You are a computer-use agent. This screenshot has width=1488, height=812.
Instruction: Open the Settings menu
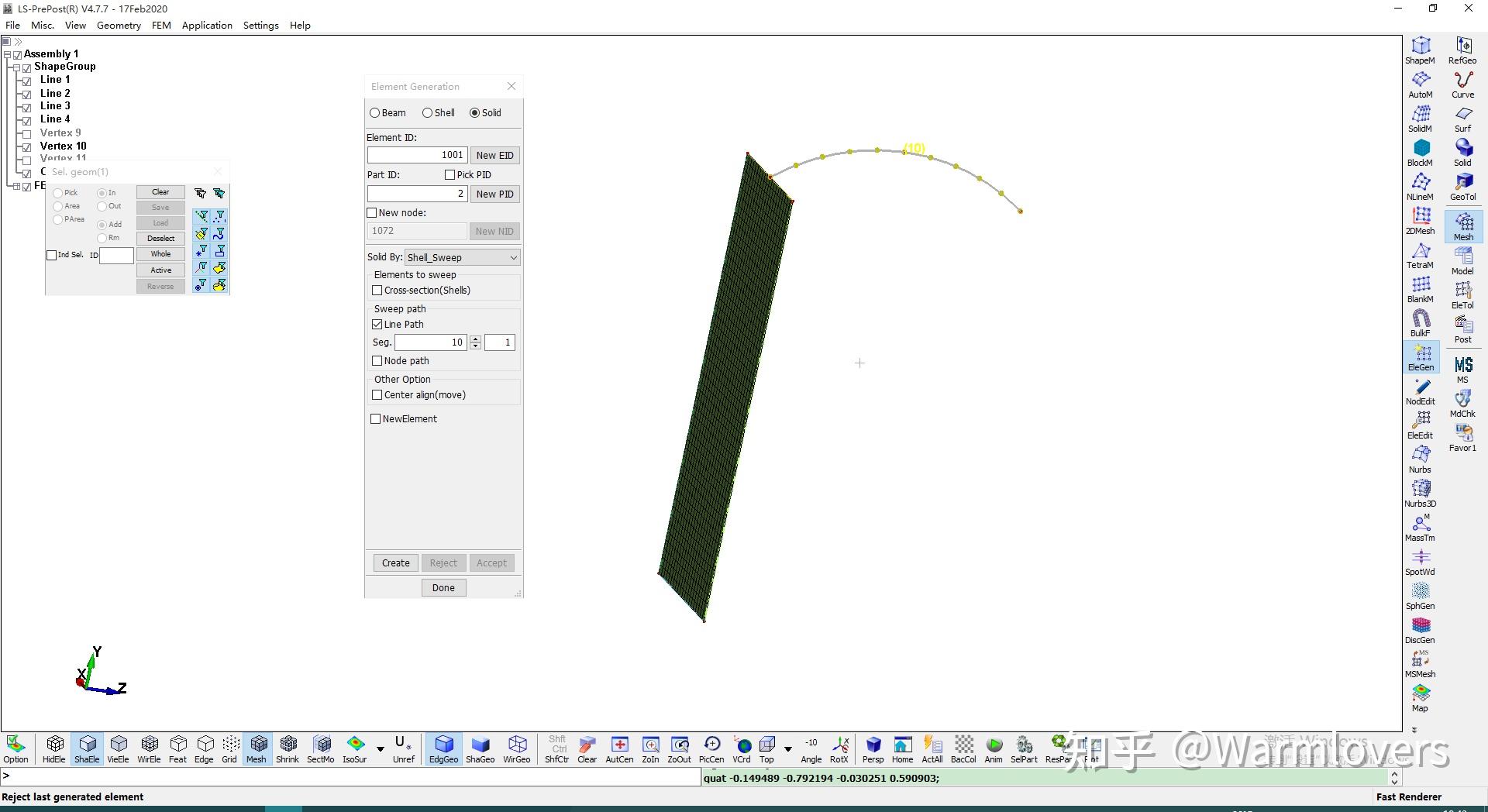(260, 26)
